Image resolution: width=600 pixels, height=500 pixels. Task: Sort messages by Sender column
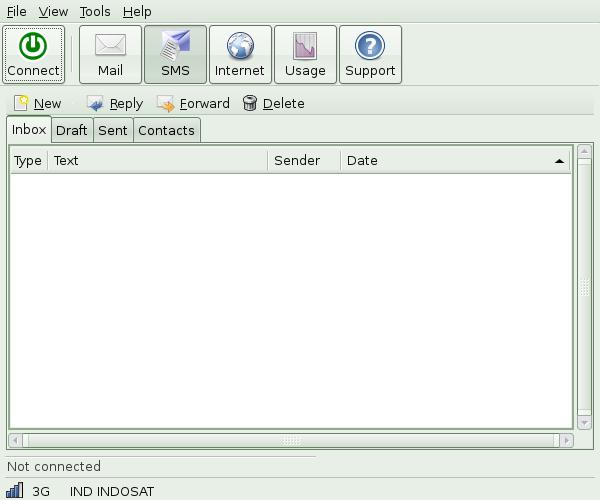tap(304, 161)
